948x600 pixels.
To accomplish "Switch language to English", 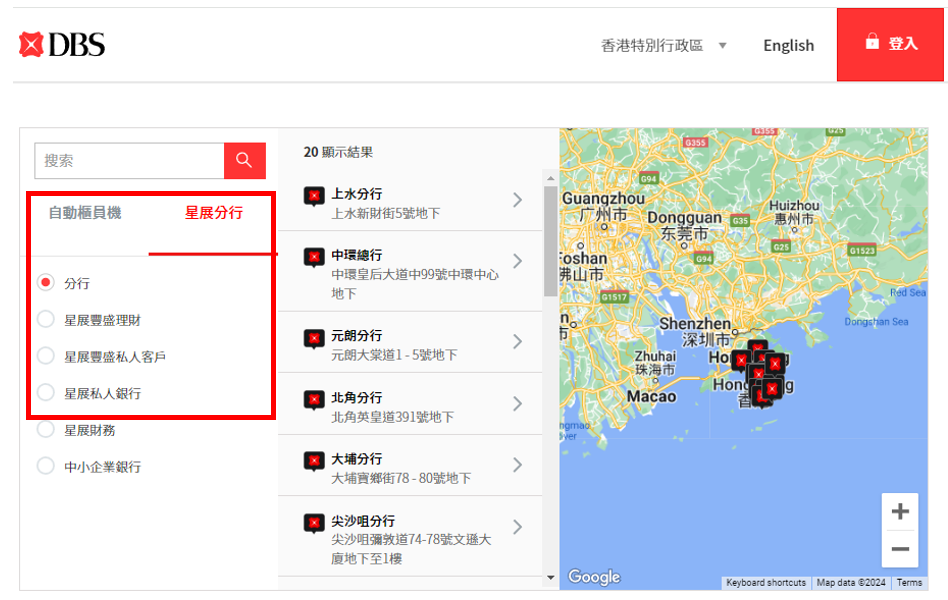I will pyautogui.click(x=788, y=45).
